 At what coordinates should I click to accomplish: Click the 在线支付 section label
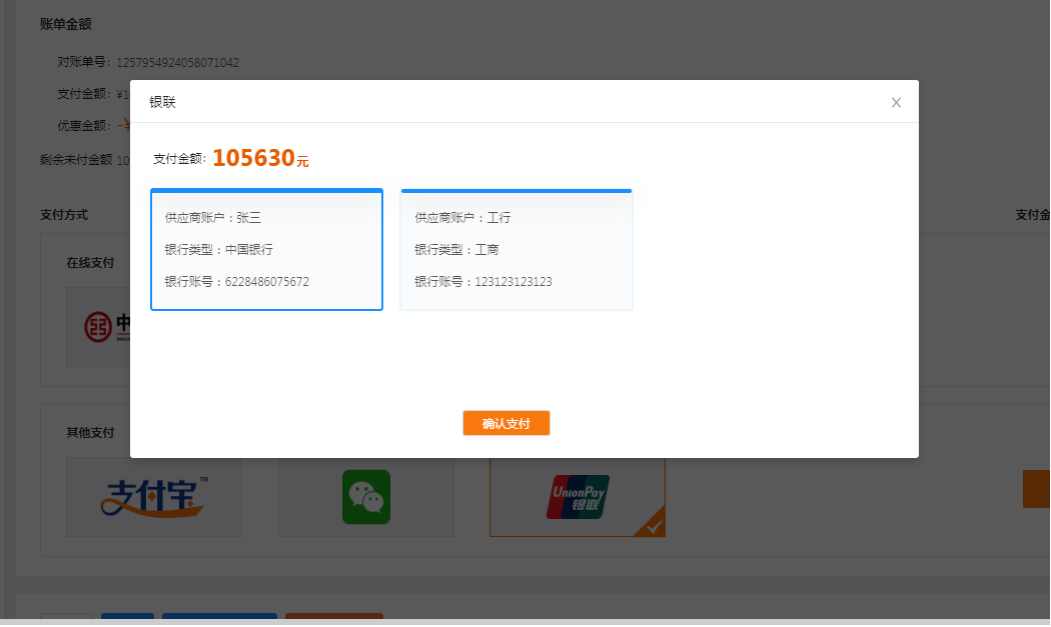(x=90, y=263)
